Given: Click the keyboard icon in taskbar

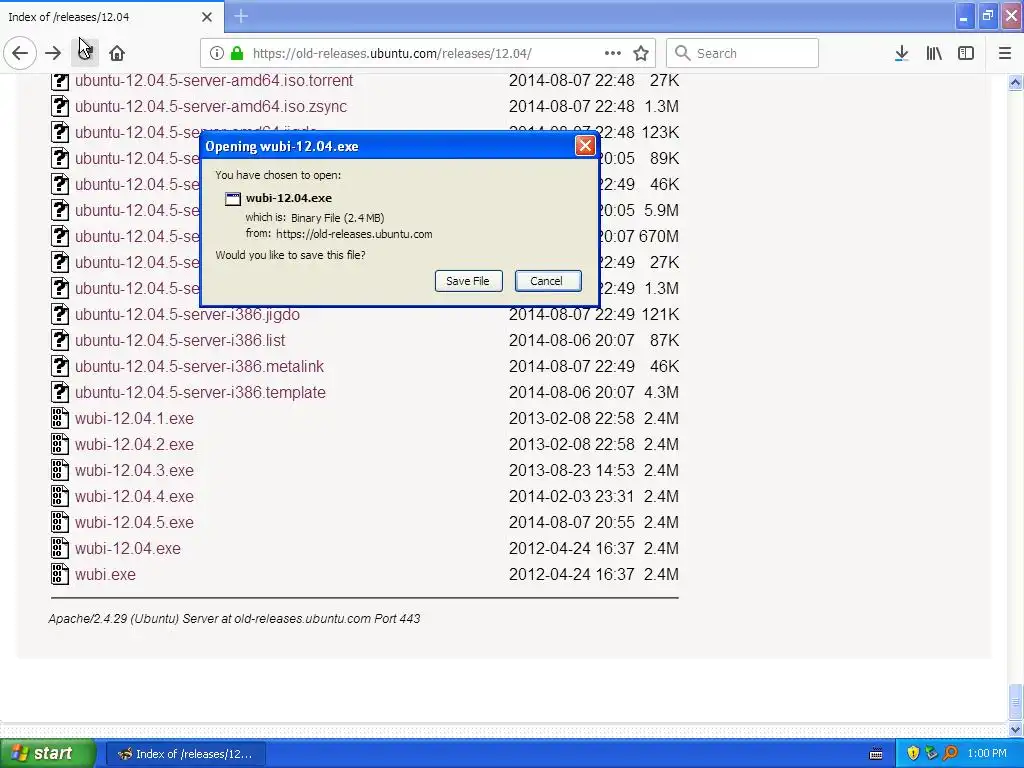Looking at the screenshot, I should [x=876, y=754].
